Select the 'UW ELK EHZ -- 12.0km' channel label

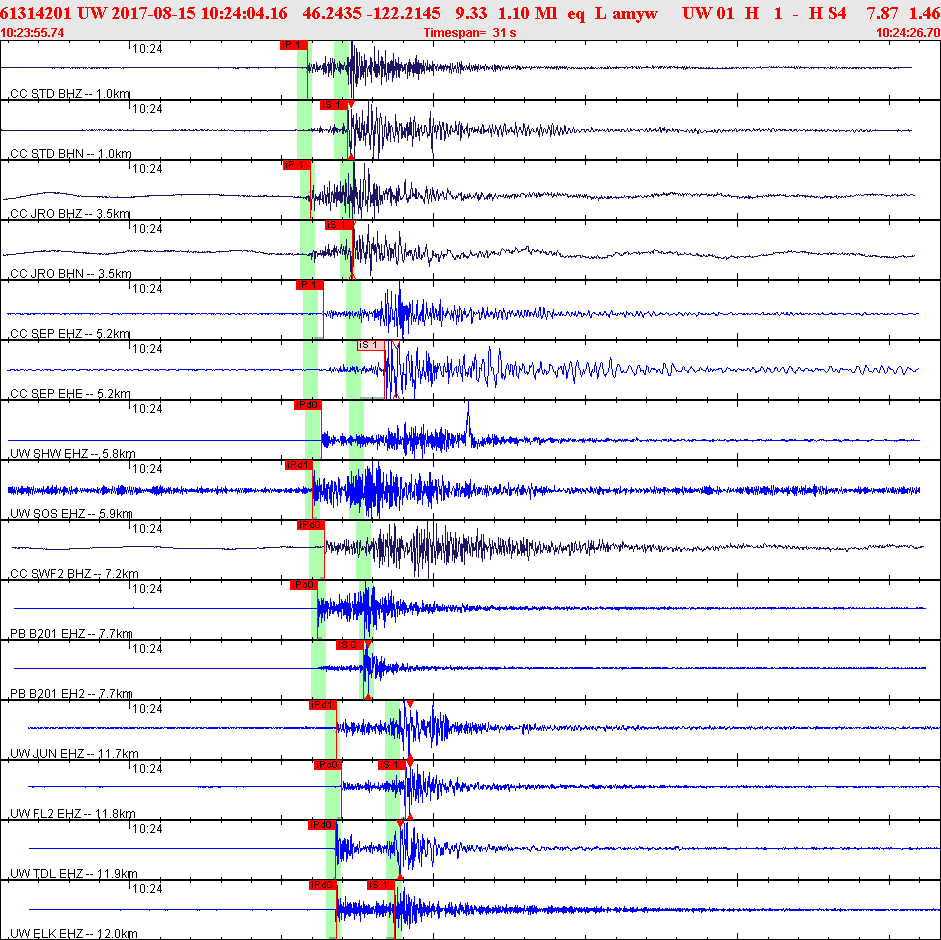coord(74,934)
